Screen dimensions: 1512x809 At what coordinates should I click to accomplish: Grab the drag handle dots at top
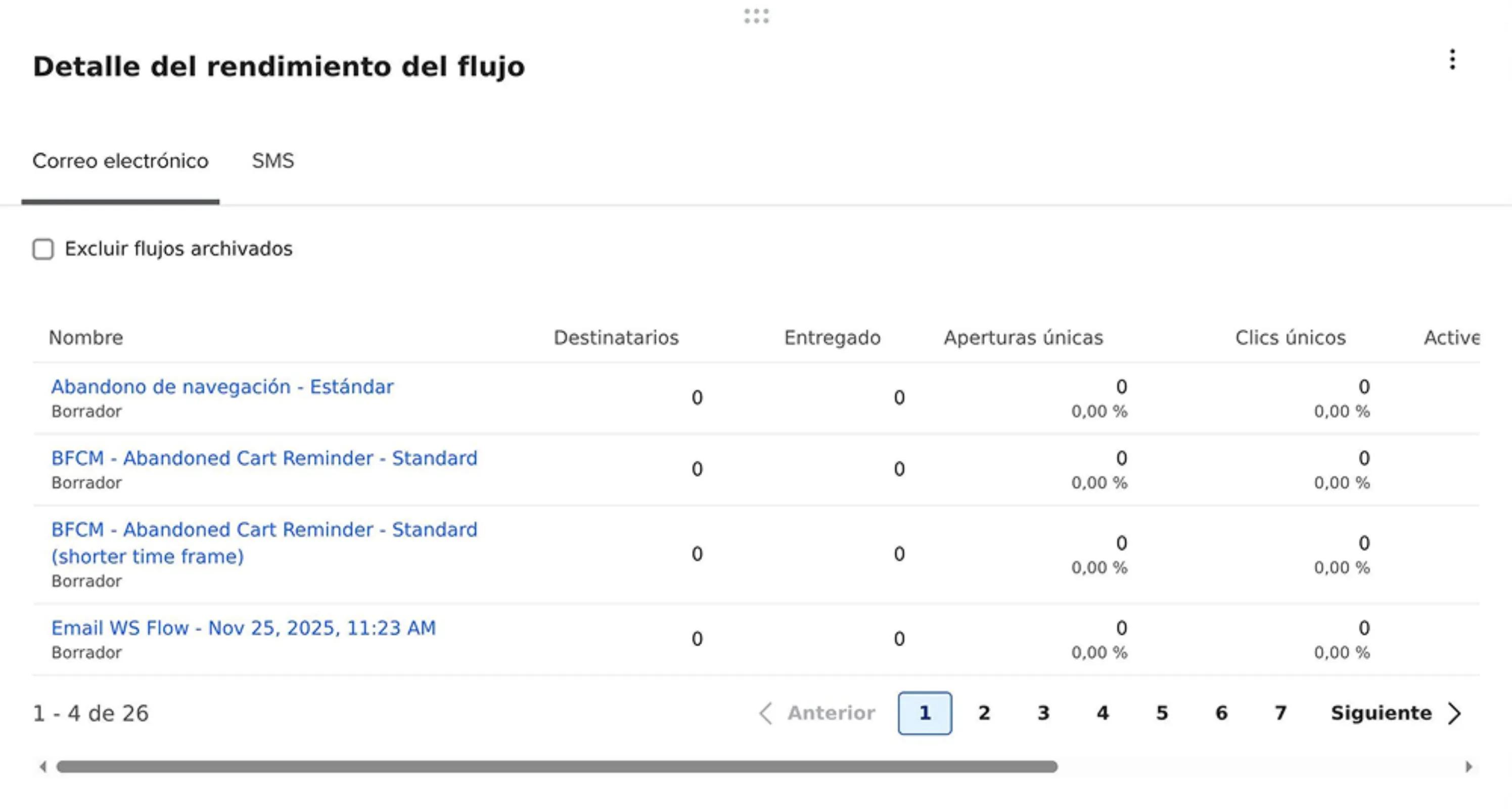pyautogui.click(x=756, y=16)
